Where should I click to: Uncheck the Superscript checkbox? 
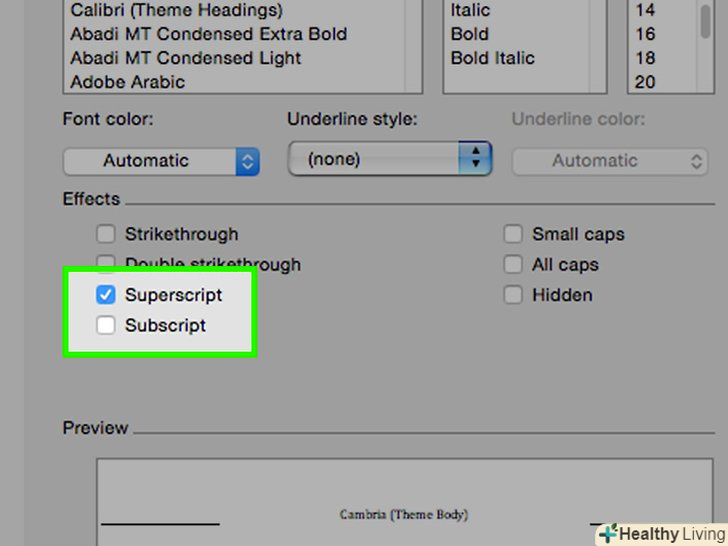(106, 295)
